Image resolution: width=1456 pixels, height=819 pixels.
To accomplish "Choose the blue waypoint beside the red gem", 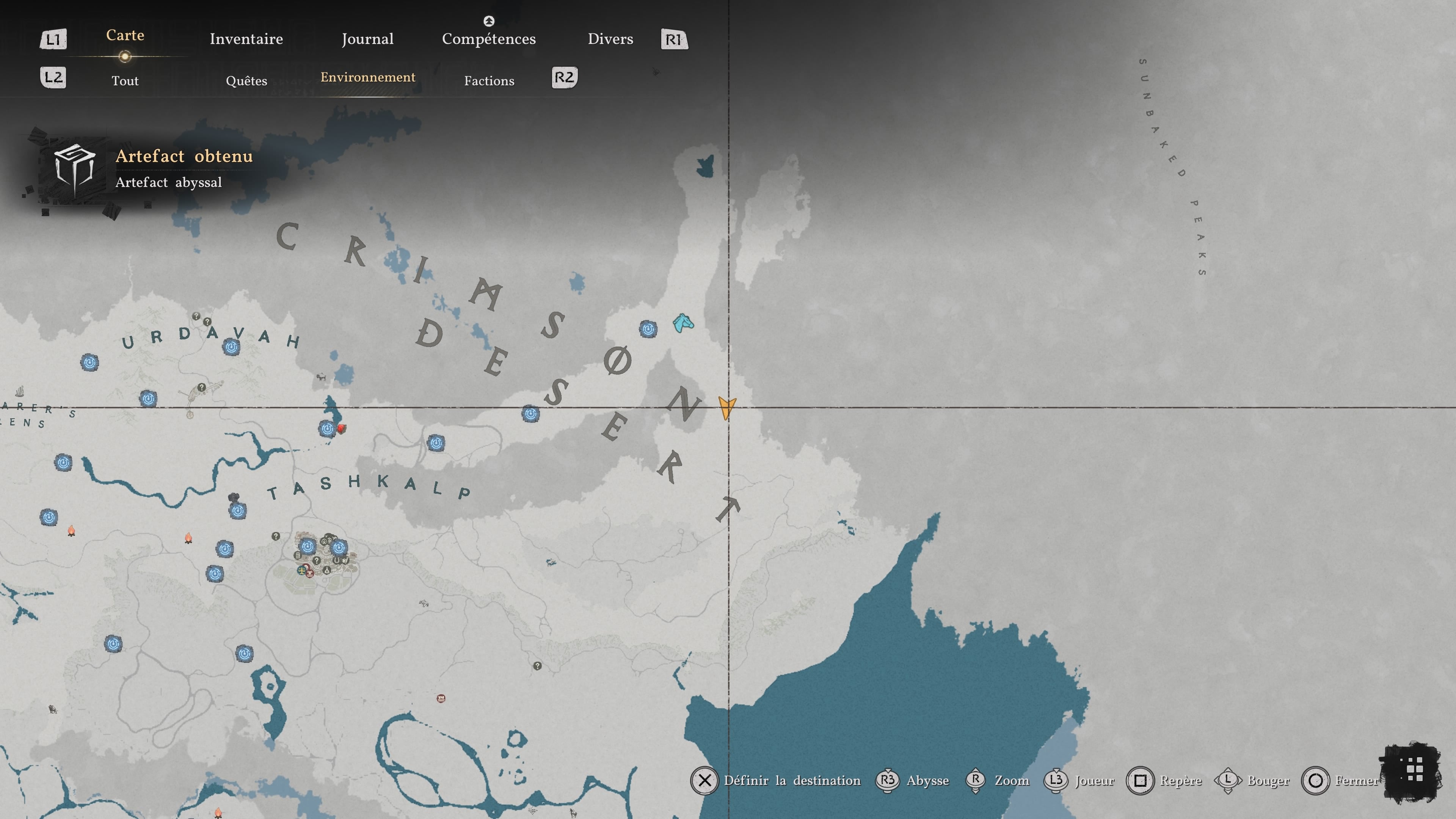I will tap(327, 428).
